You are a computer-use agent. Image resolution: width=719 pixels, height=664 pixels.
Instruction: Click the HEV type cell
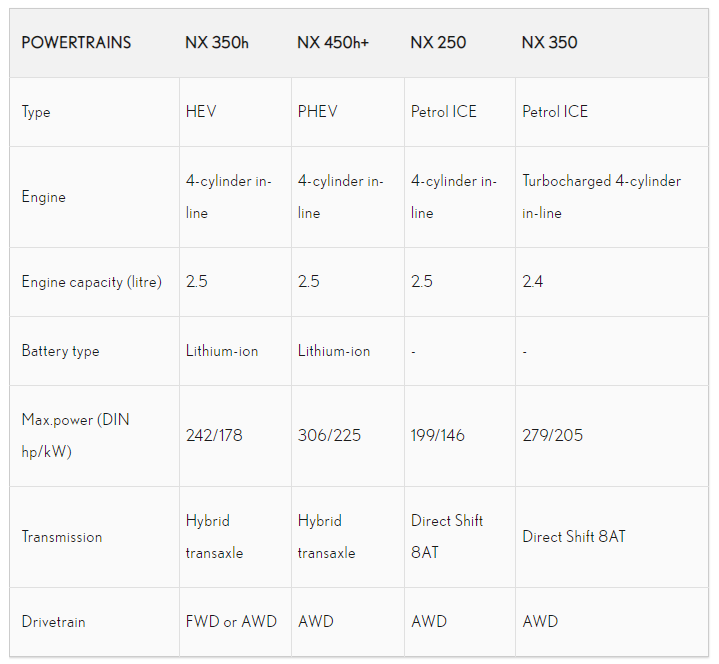click(x=201, y=111)
